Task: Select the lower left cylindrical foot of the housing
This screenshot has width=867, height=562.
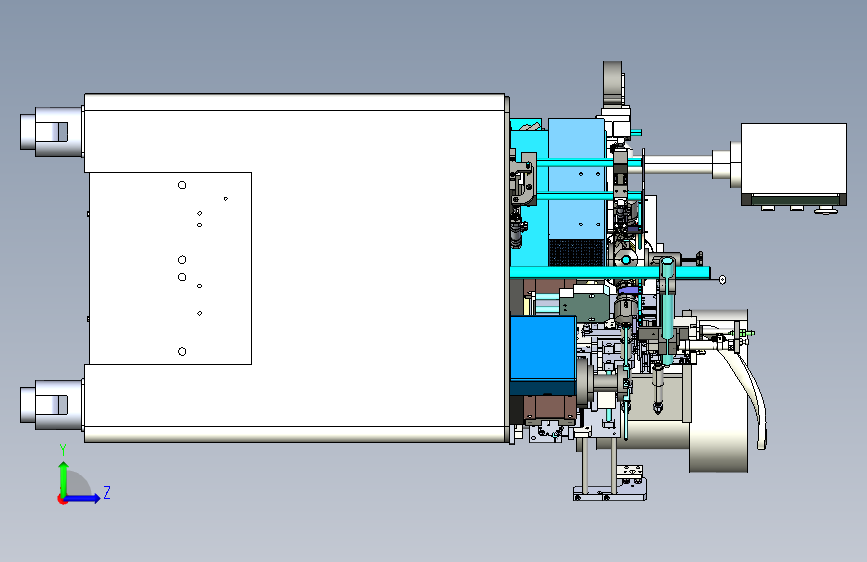Action: coord(51,405)
